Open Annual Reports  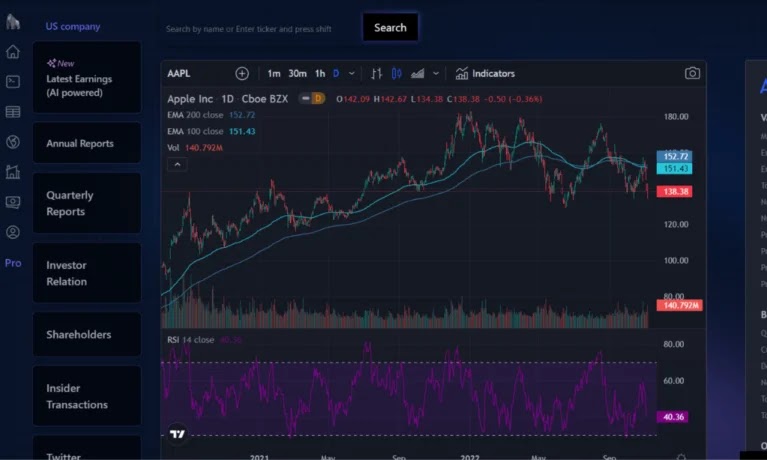[x=87, y=143]
